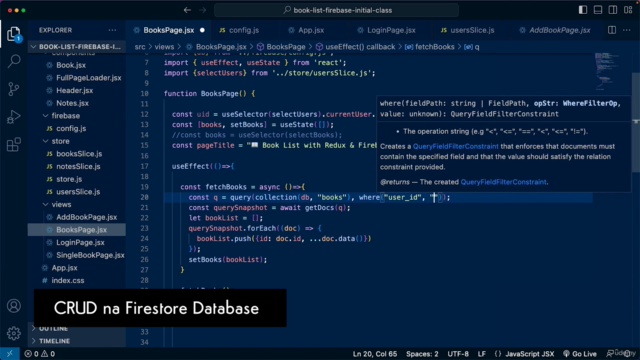
Task: Select the BooksPage.jsx tab
Action: point(169,30)
